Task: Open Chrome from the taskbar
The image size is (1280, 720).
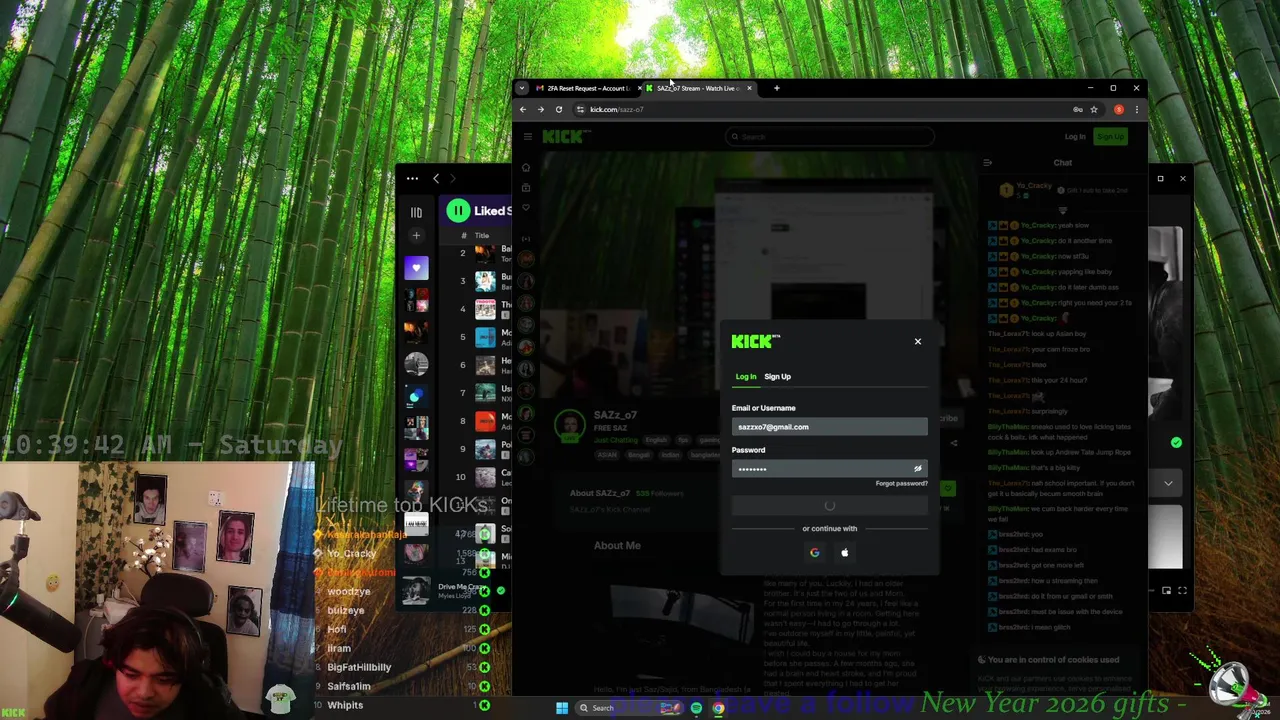Action: tap(718, 708)
